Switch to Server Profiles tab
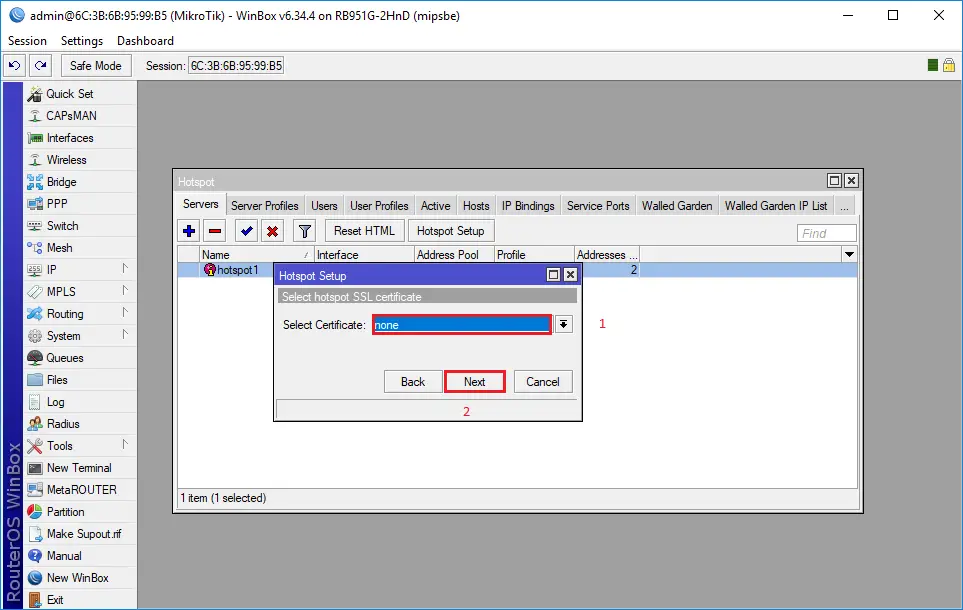 [x=265, y=206]
